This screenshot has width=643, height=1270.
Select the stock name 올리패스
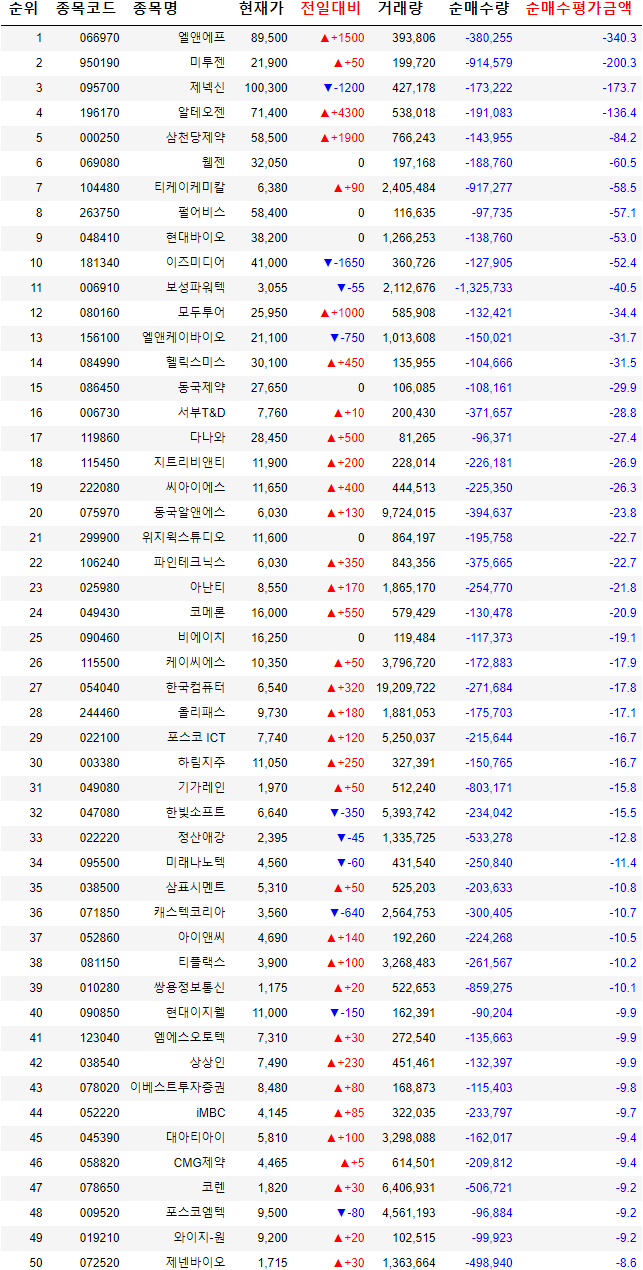(201, 713)
